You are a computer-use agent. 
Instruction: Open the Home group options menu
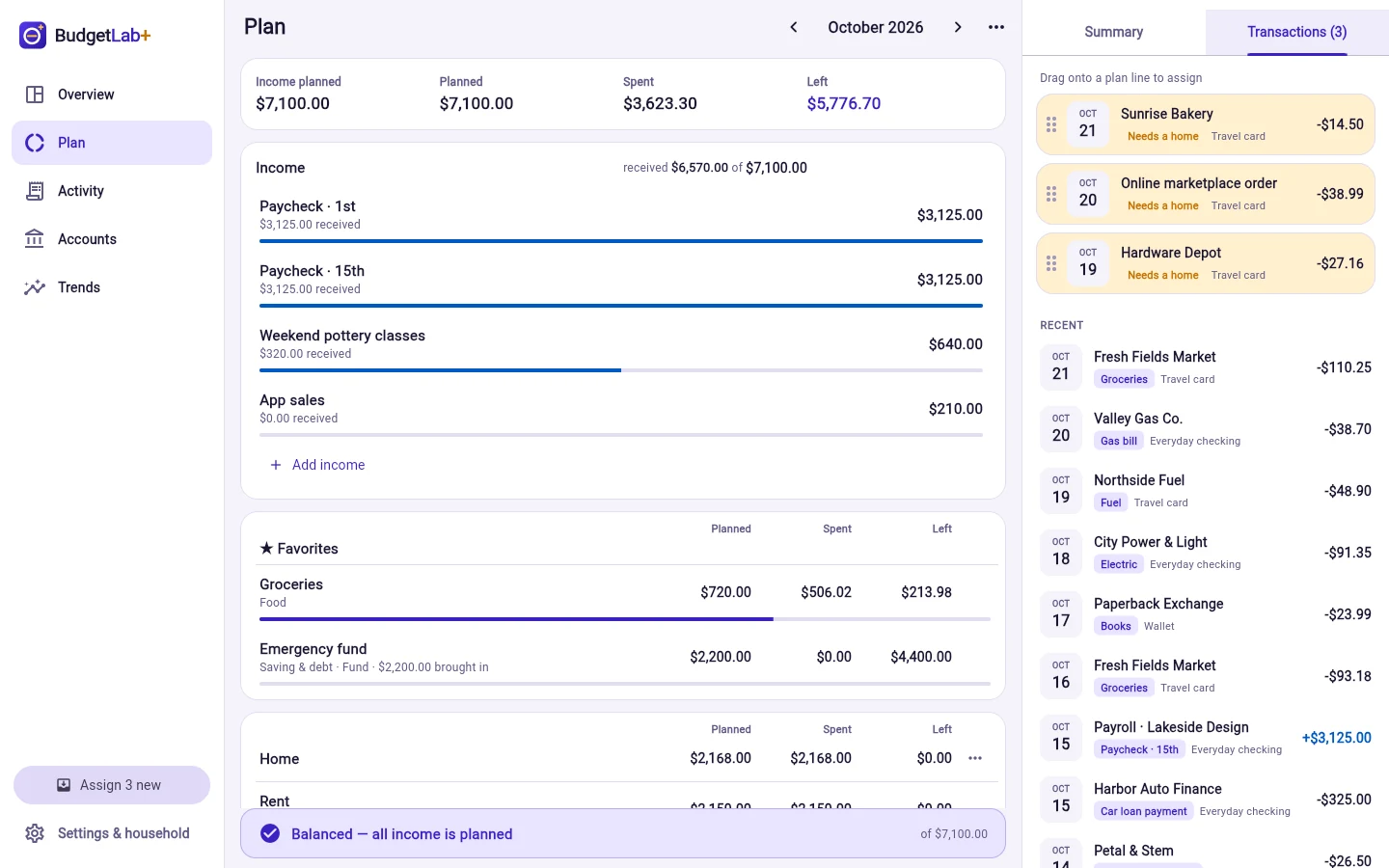[975, 758]
